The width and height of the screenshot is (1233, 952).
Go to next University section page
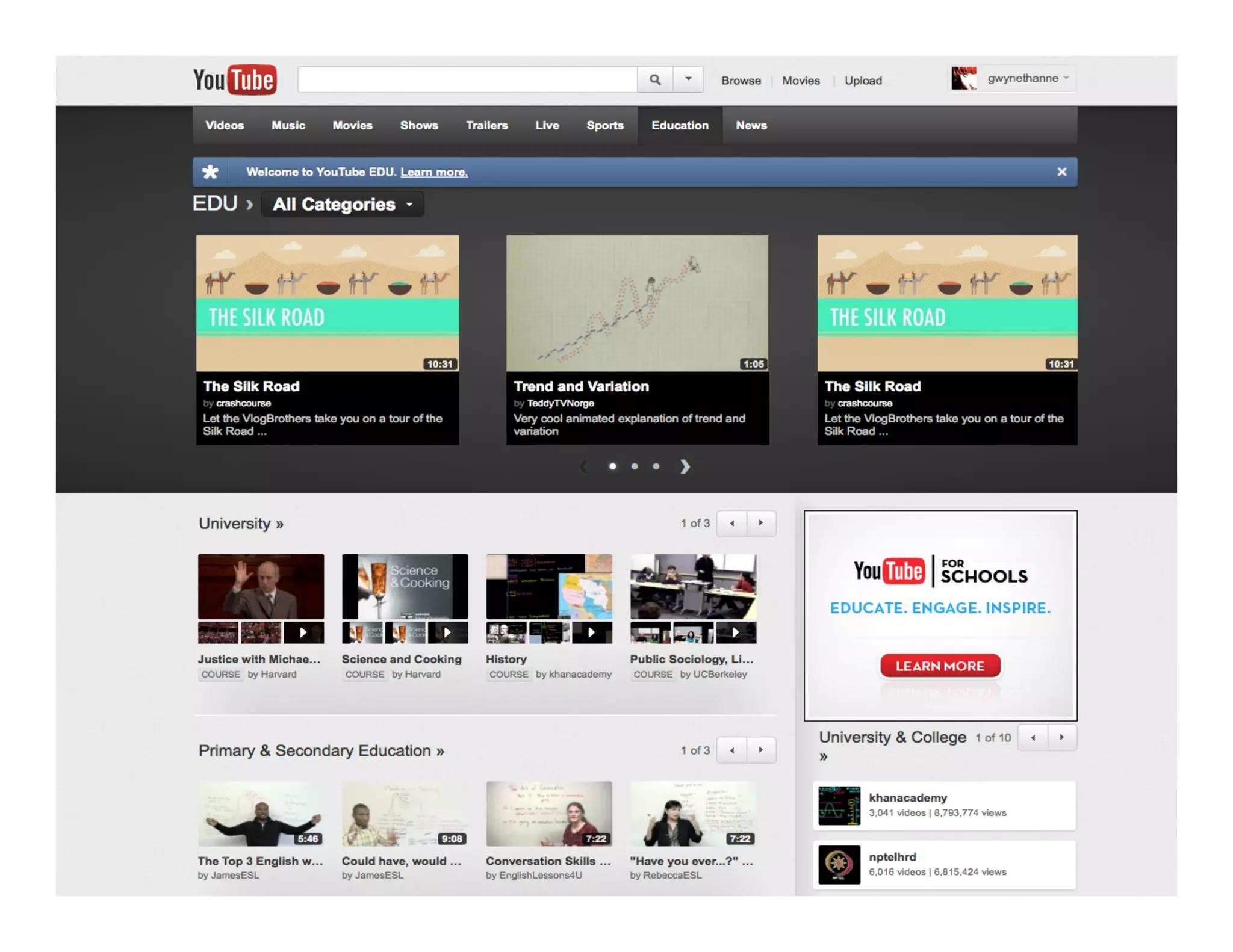pos(761,523)
